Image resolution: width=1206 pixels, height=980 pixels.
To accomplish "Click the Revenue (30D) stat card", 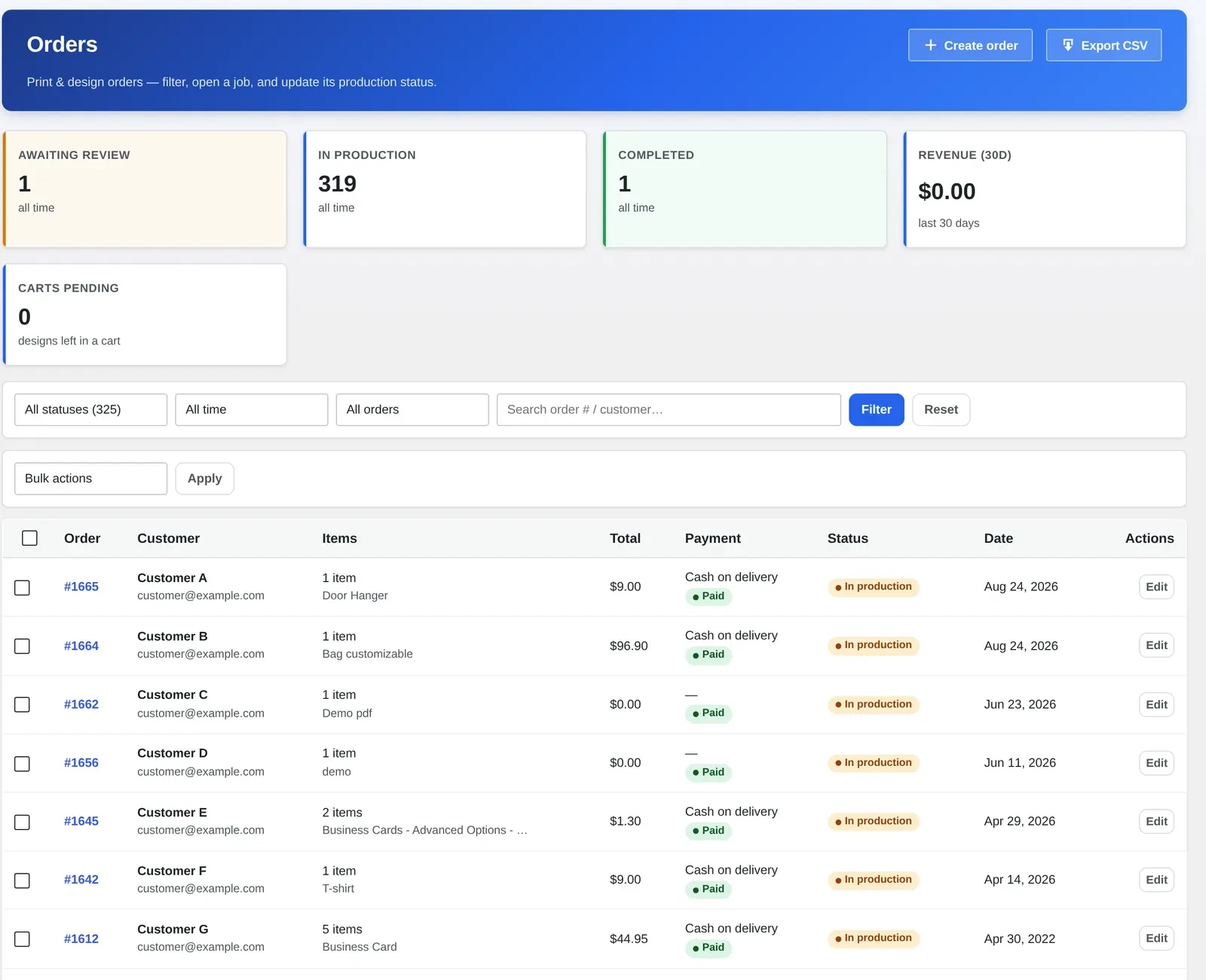I will [x=1045, y=189].
